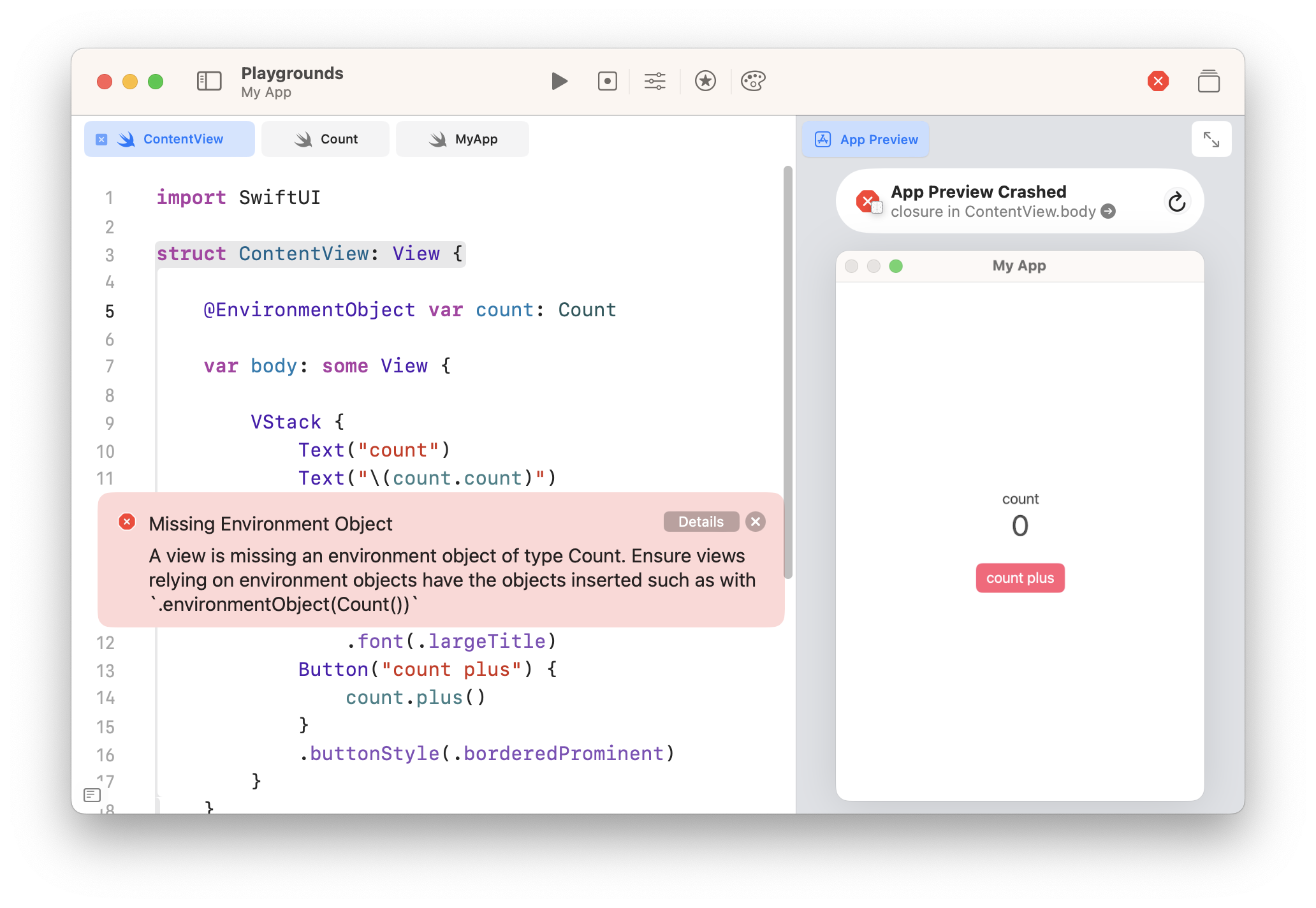Toggle the preview pane icon at top right
Image resolution: width=1316 pixels, height=908 pixels.
pos(1208,82)
